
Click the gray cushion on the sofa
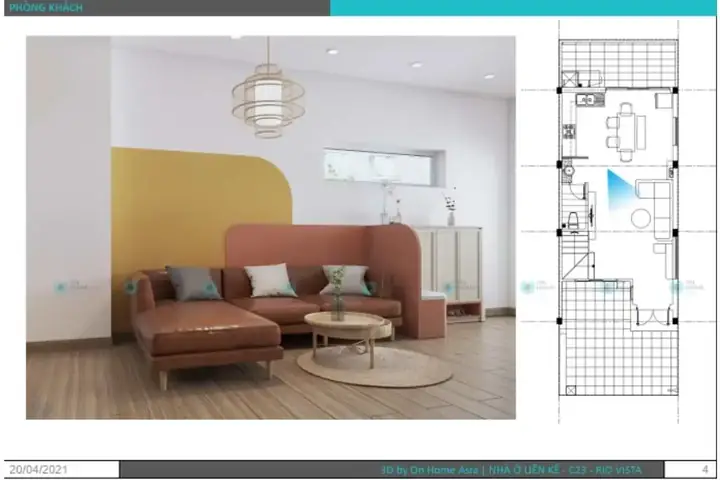(193, 283)
